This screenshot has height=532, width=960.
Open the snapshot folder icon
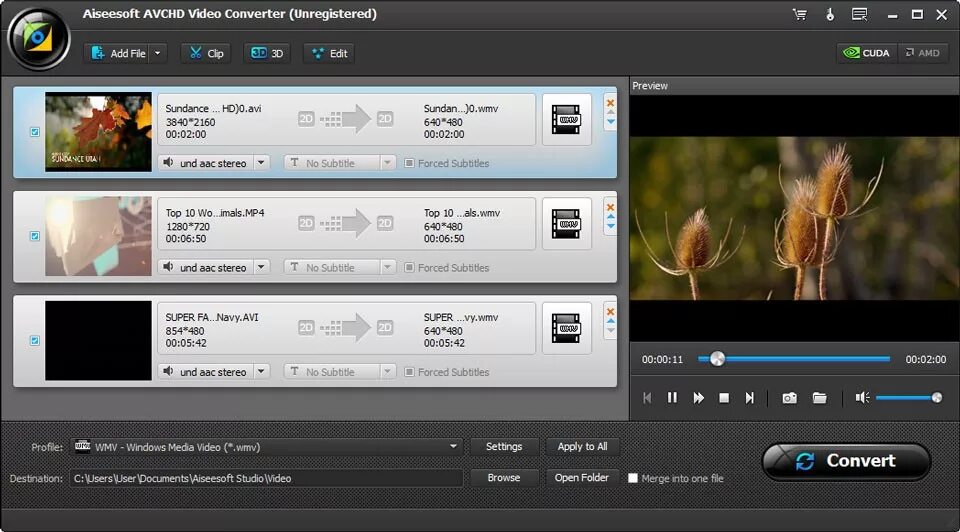coord(819,398)
